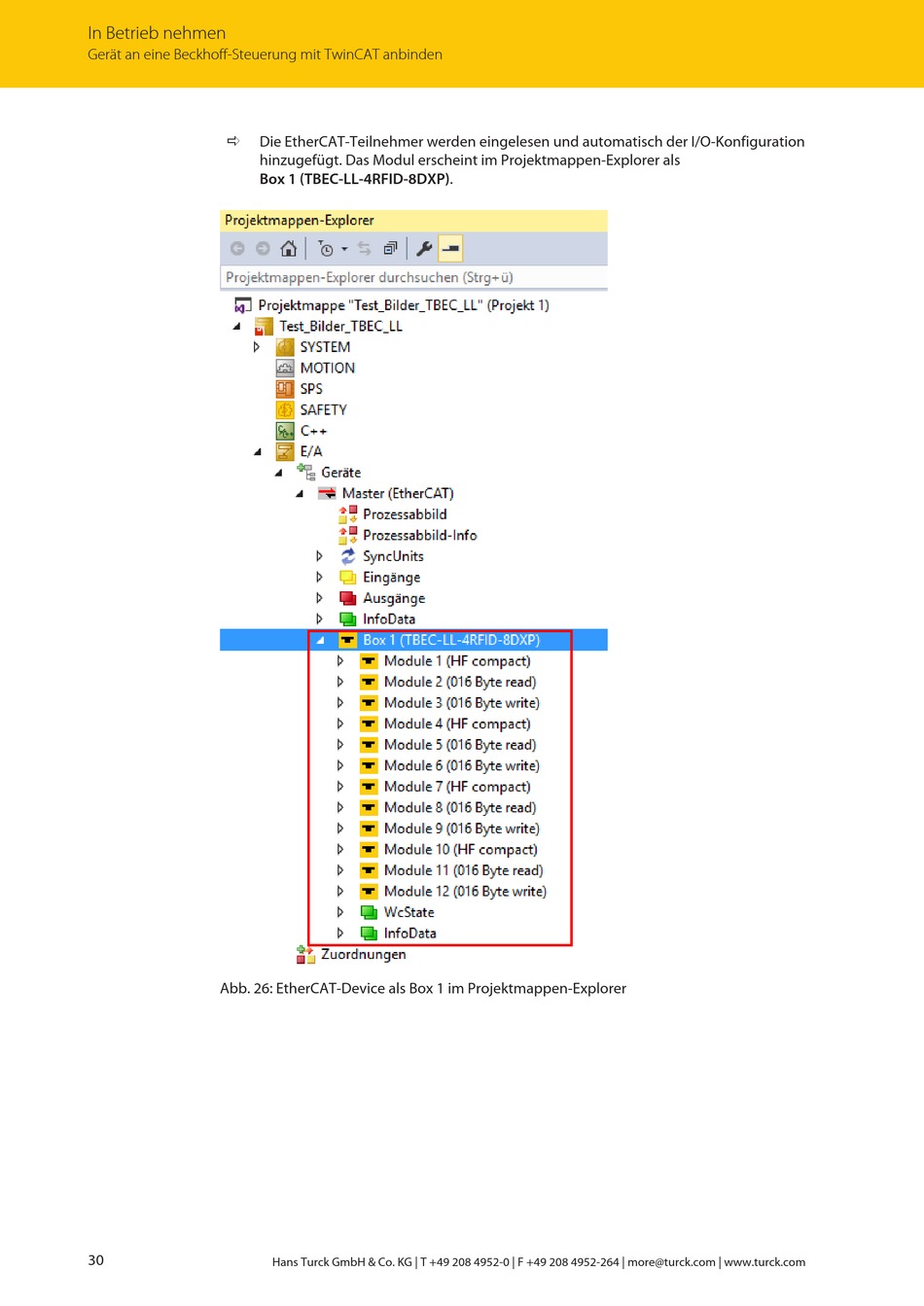Viewport: 924px width, 1306px height.
Task: Collapse the Master (EtherCAT) node
Action: point(300,494)
